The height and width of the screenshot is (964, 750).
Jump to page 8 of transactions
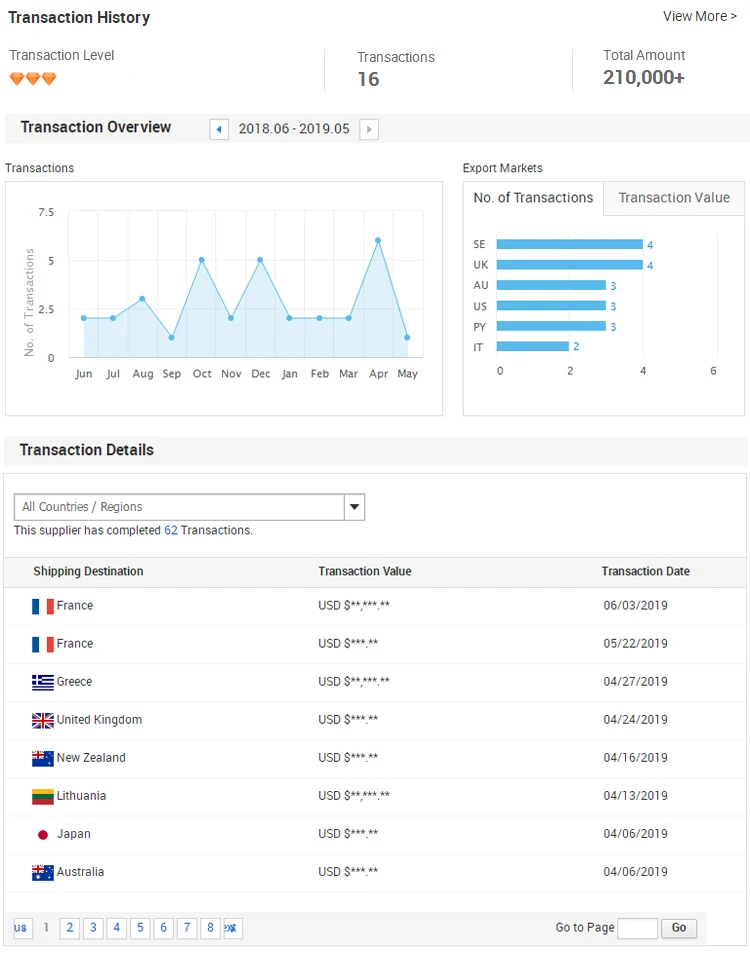click(x=210, y=928)
